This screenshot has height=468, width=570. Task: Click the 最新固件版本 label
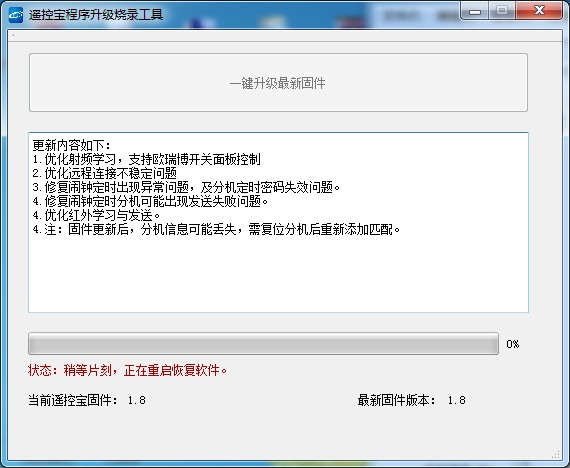[397, 400]
